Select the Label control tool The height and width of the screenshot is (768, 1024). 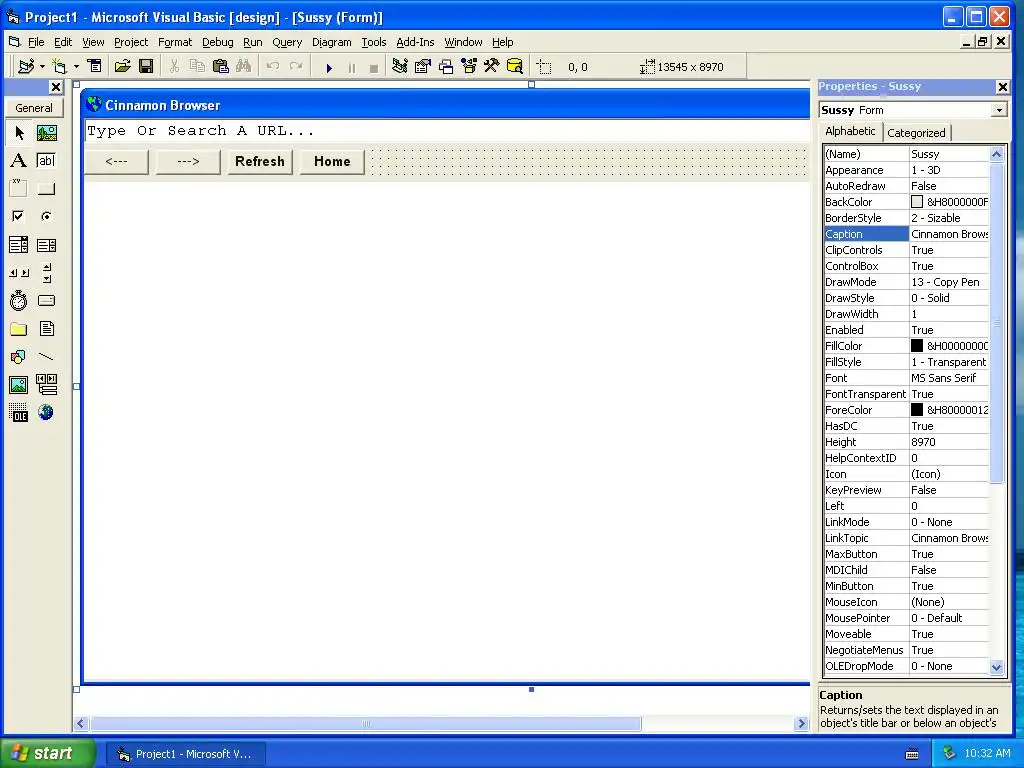[x=18, y=161]
